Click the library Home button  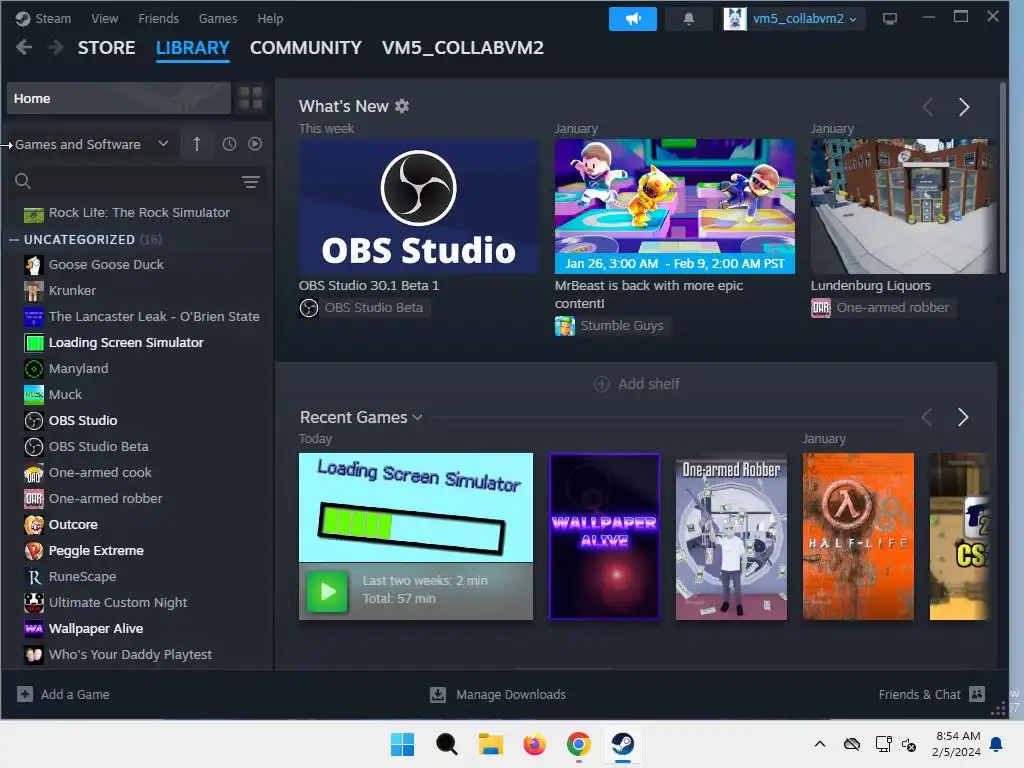tap(119, 98)
